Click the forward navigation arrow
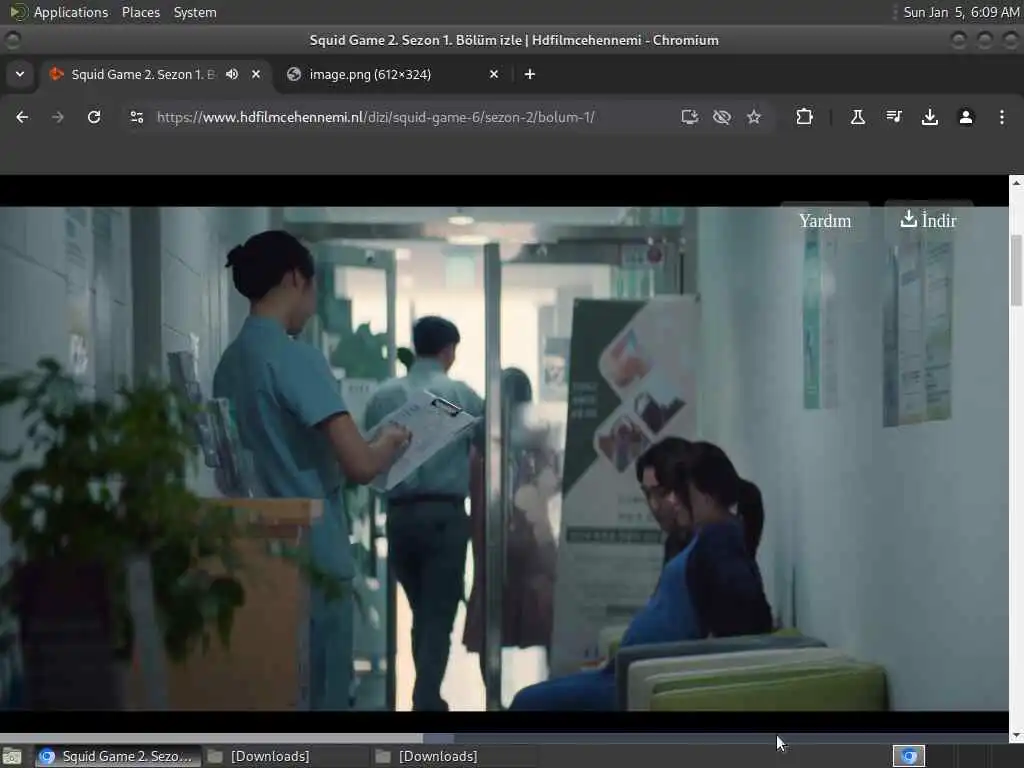 point(58,117)
